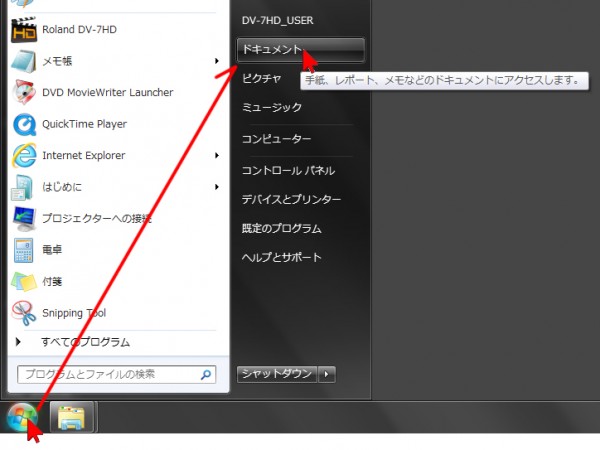Focus the プログラムとファイルの検索 box
Image resolution: width=600 pixels, height=450 pixels.
117,374
